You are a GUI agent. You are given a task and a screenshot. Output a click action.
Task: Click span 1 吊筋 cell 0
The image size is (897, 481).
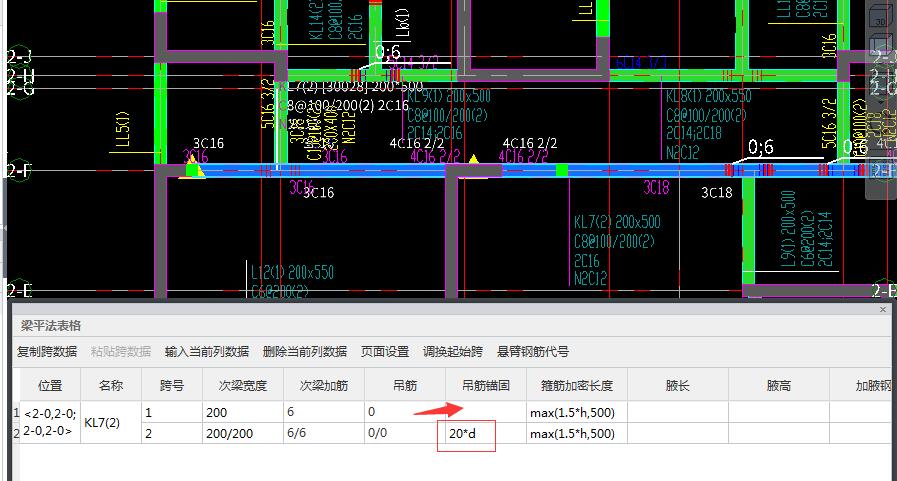[x=405, y=412]
